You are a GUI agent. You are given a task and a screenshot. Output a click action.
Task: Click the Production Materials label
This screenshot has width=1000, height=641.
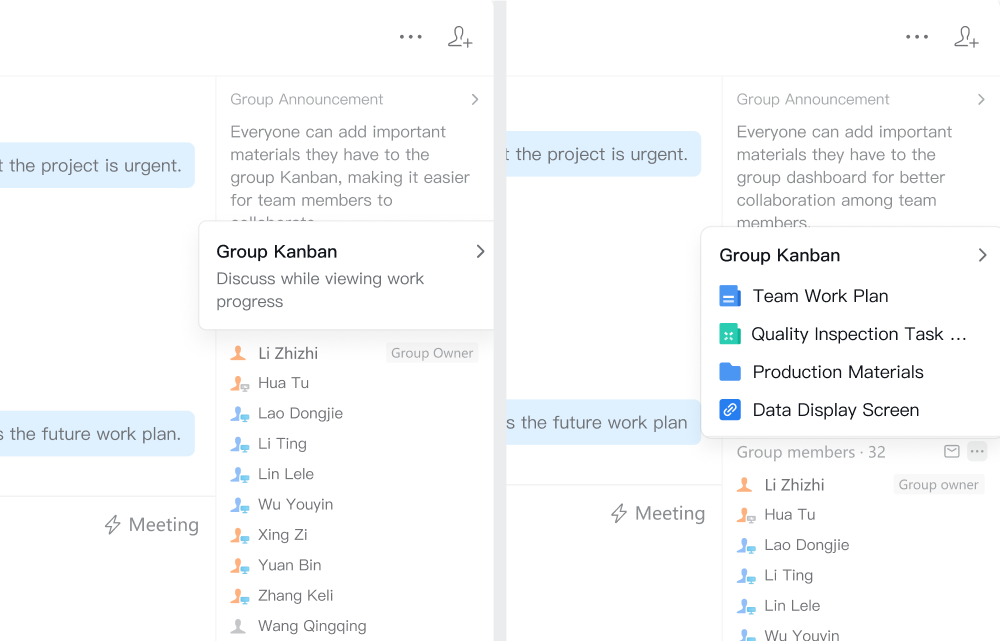pyautogui.click(x=838, y=372)
